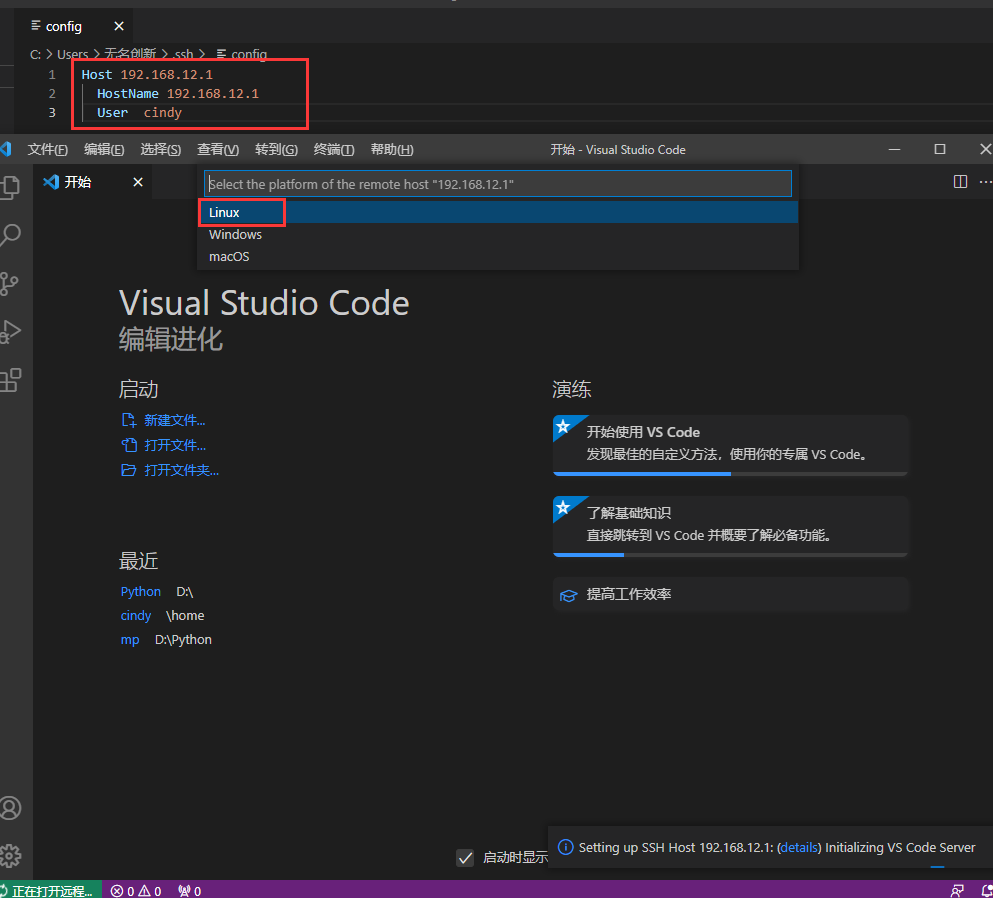Screen dimensions: 993x898
Task: Open the Search view in activity bar
Action: [10, 235]
